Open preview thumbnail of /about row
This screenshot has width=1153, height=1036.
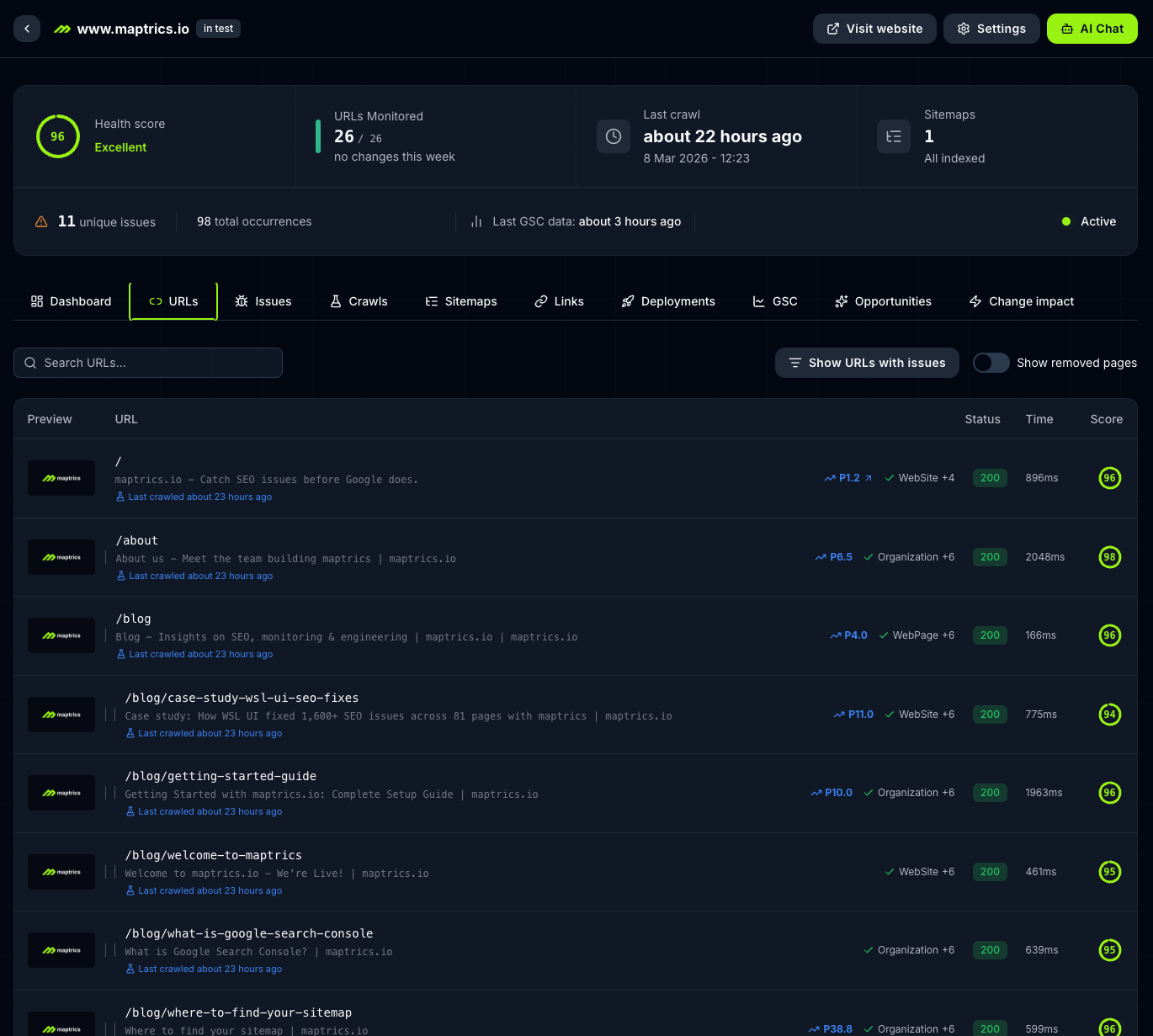pyautogui.click(x=61, y=557)
